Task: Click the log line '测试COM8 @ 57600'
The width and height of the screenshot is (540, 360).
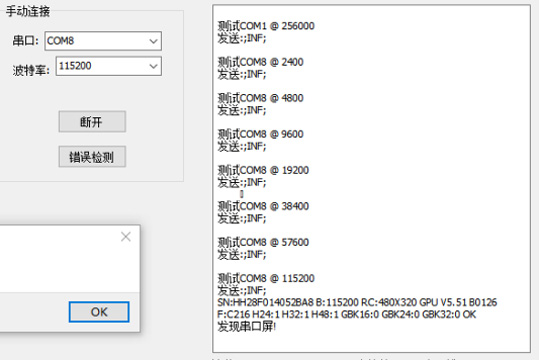Action: tap(263, 242)
